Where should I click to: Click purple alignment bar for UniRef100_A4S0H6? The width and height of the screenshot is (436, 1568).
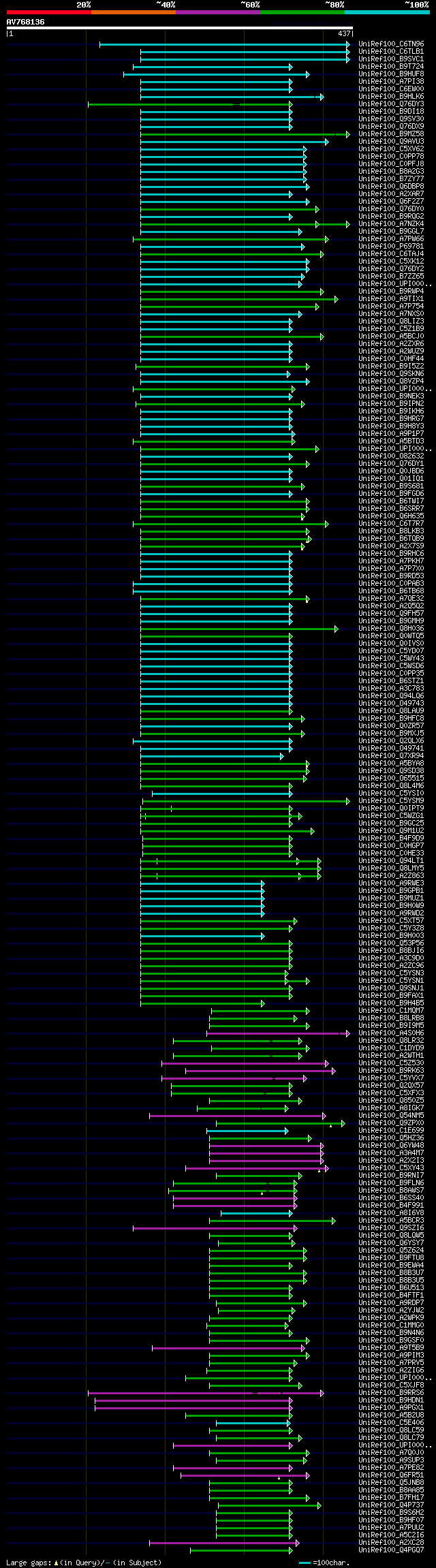tap(278, 1033)
